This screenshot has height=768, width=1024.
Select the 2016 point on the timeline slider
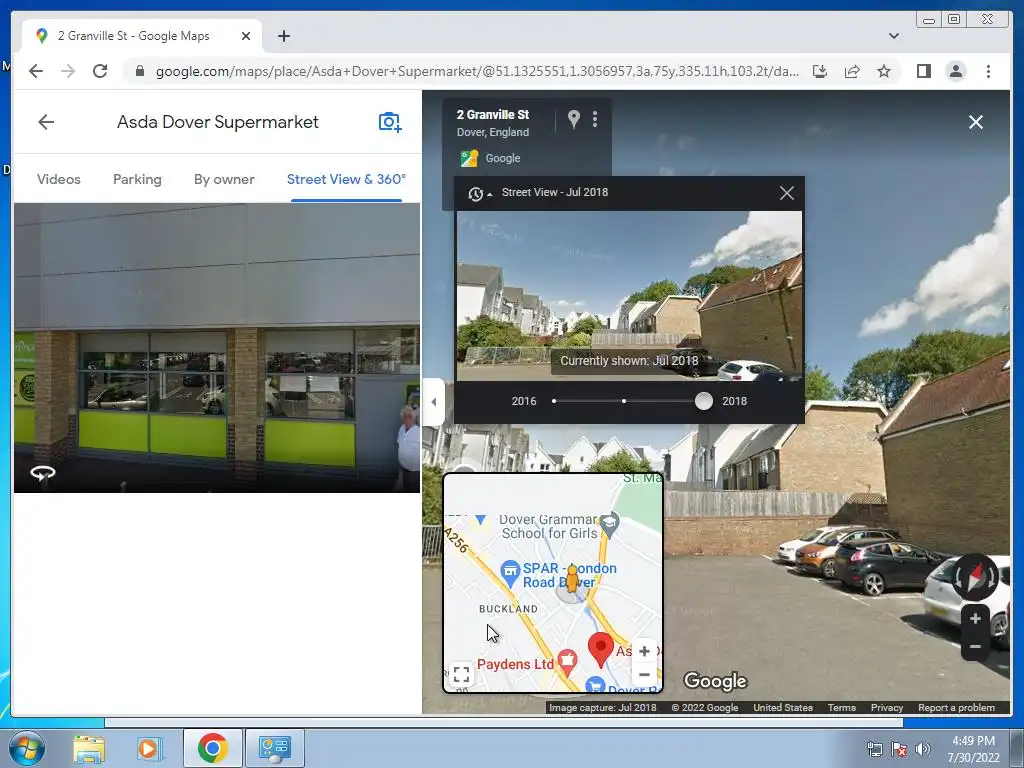(554, 401)
